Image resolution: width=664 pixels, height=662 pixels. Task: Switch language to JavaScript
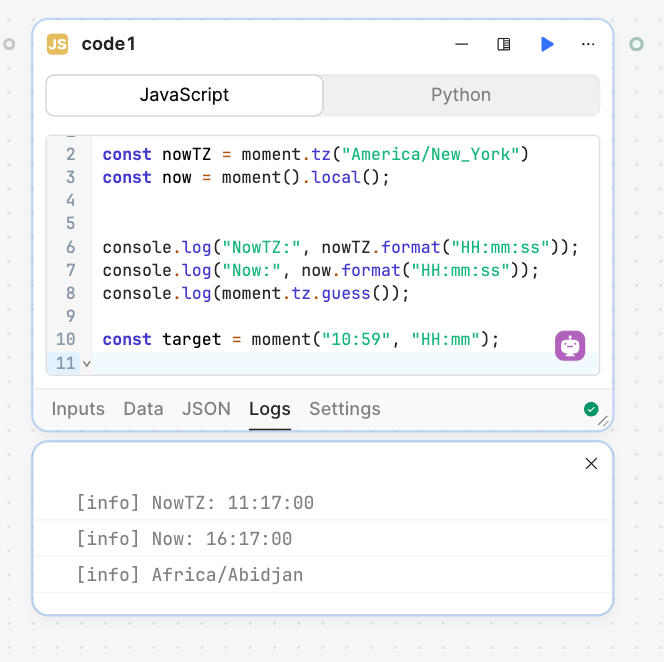click(184, 95)
